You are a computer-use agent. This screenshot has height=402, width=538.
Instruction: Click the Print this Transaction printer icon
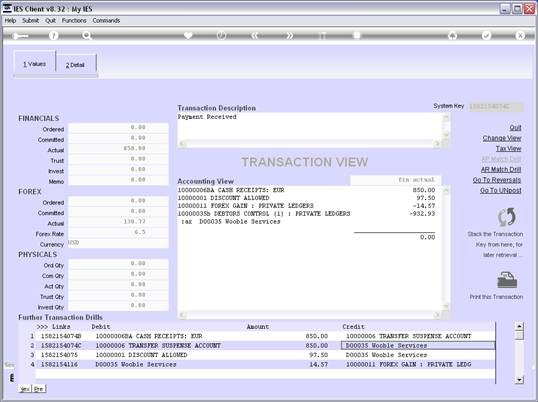tap(507, 280)
